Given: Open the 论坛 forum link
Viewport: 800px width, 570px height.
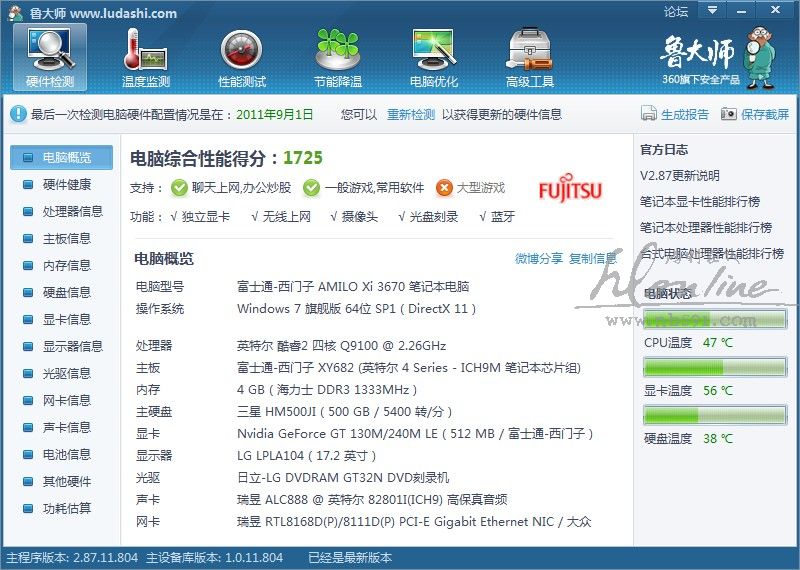Looking at the screenshot, I should (676, 11).
